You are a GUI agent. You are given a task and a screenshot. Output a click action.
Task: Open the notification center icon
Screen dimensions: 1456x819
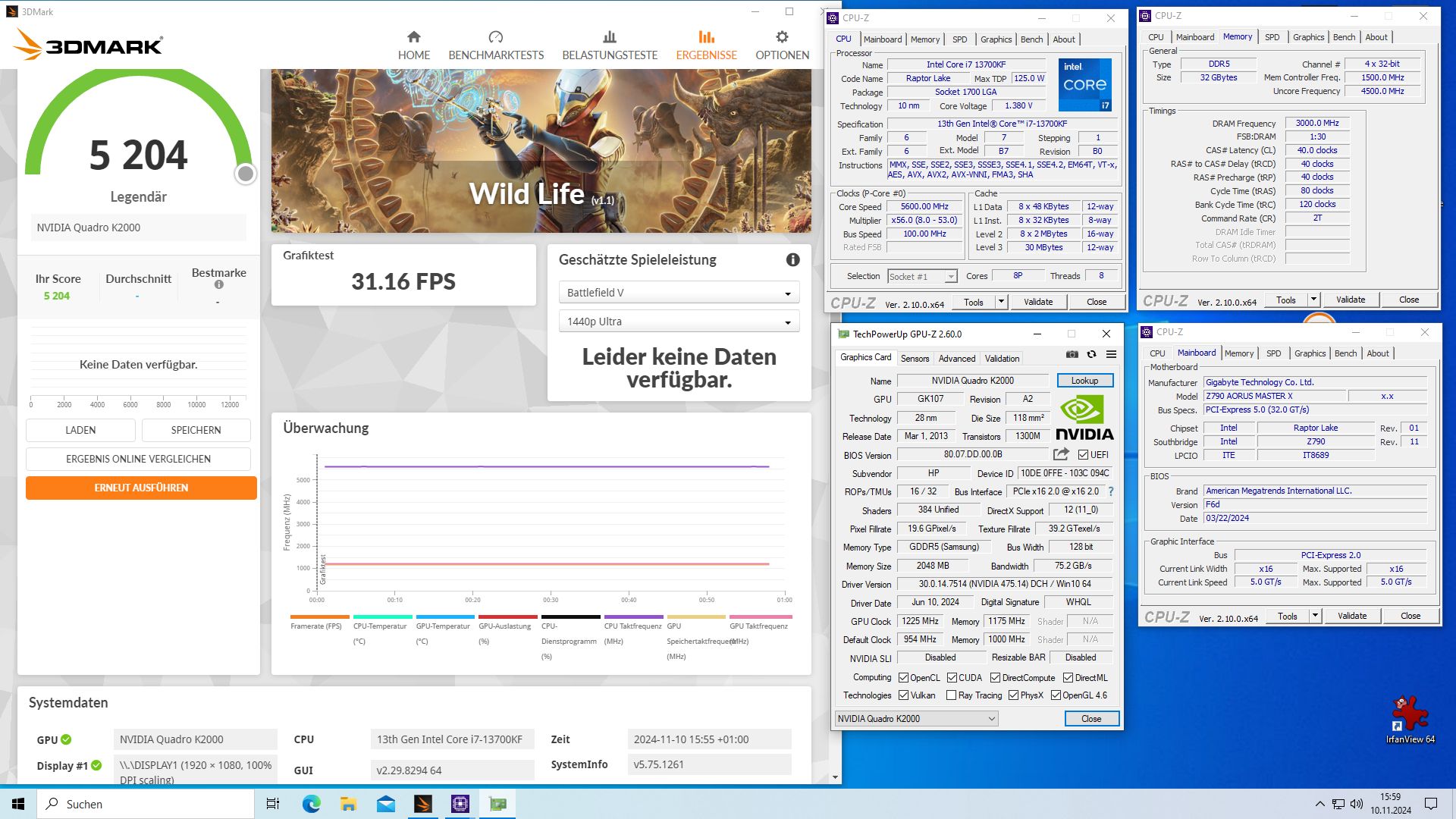(1431, 804)
